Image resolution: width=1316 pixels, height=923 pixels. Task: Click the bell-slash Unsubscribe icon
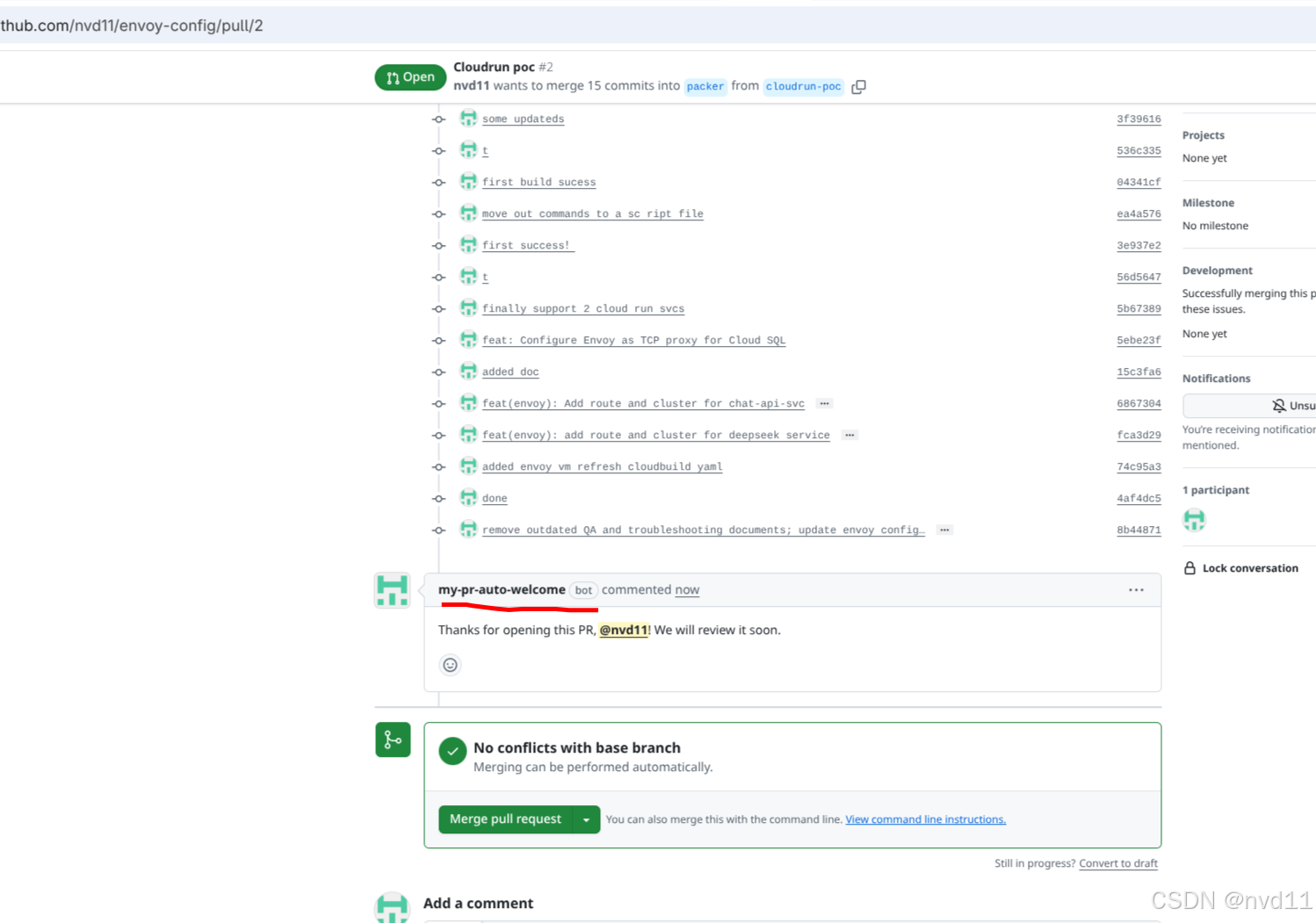coord(1279,406)
